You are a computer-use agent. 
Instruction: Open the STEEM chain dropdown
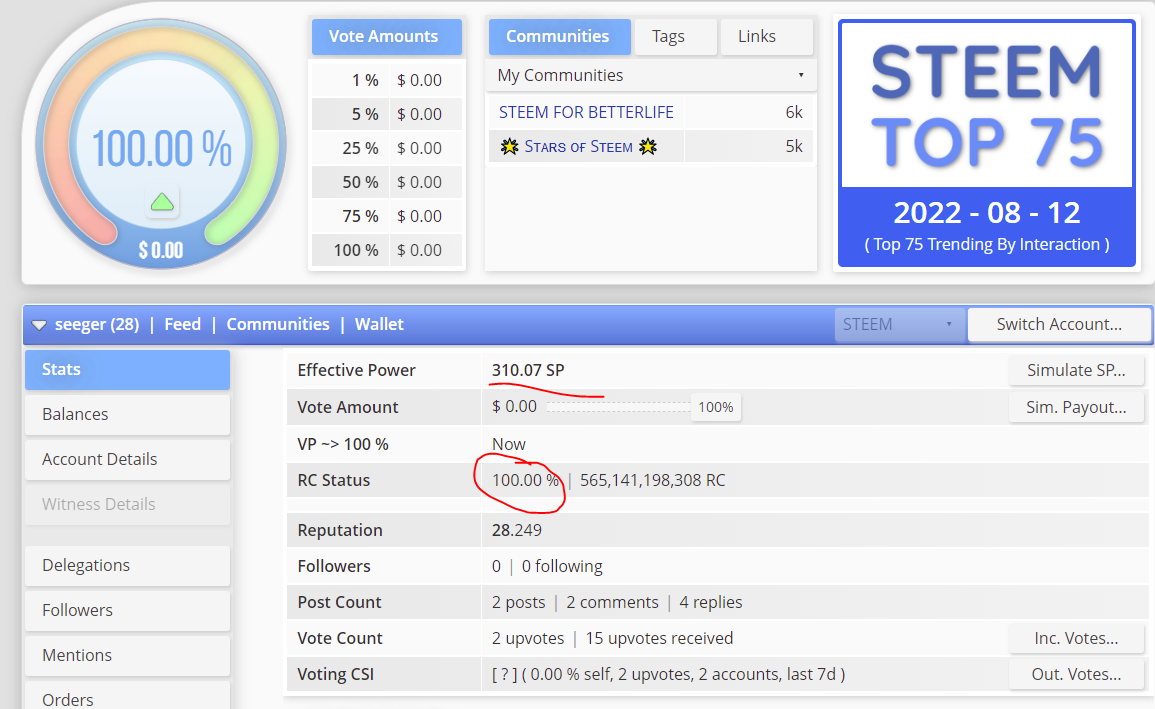pos(899,325)
